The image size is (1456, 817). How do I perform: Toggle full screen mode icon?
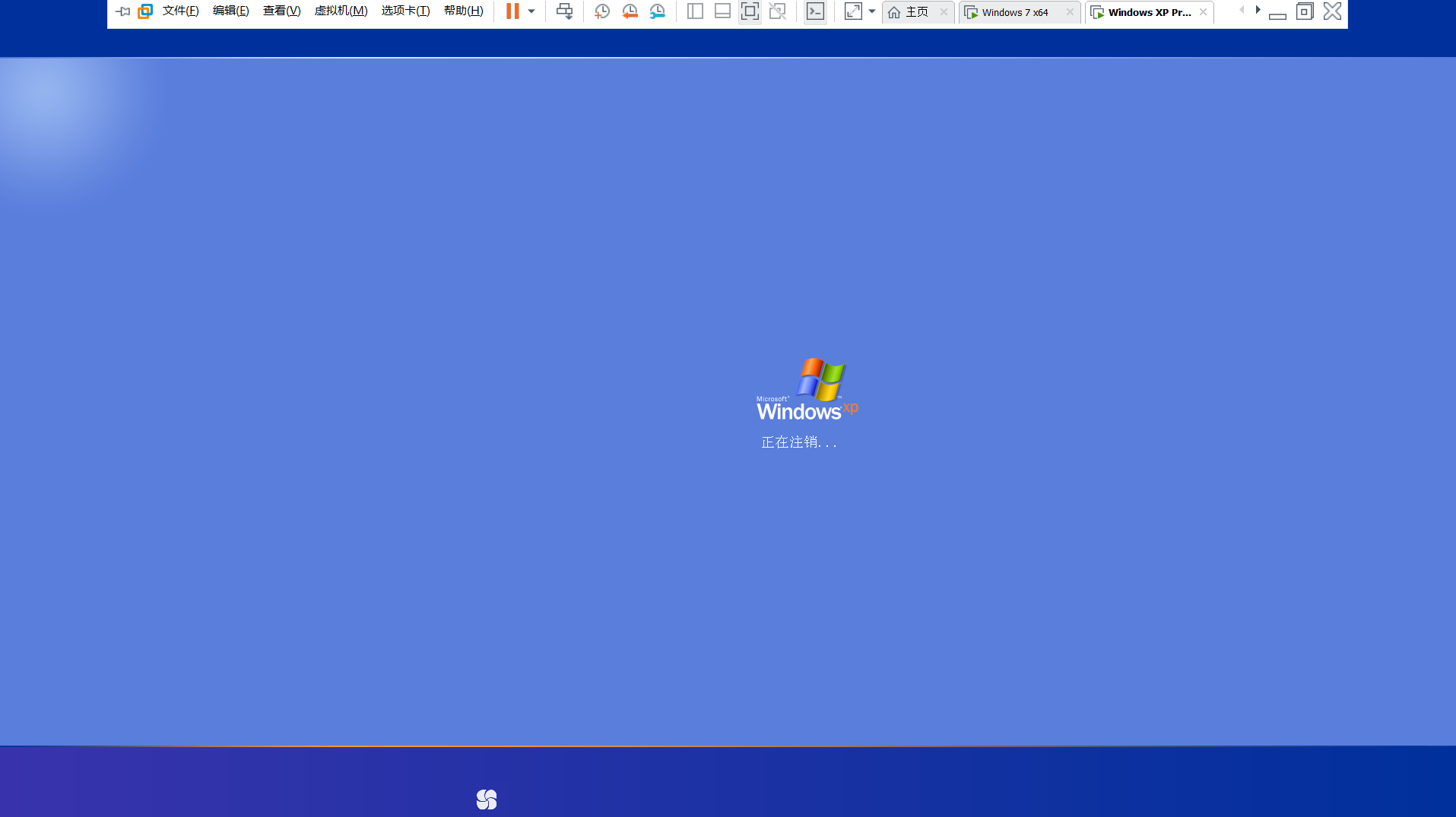click(750, 11)
